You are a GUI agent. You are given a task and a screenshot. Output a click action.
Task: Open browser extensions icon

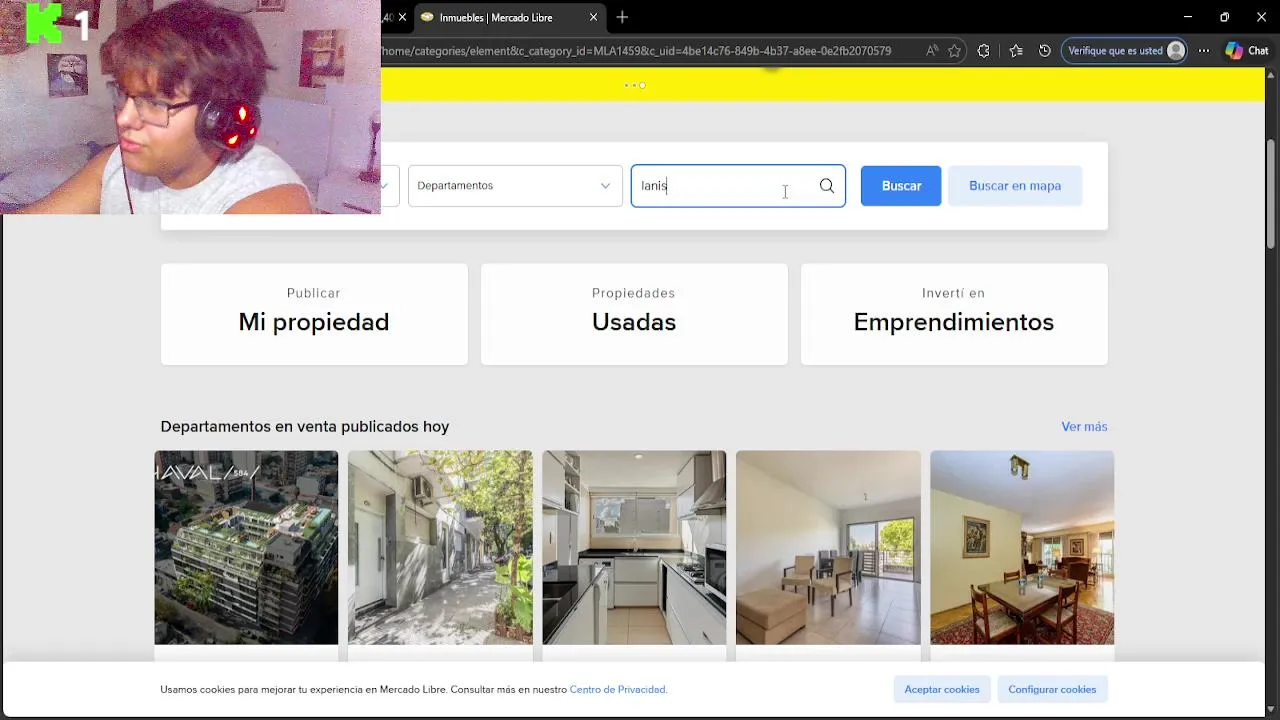pos(984,50)
